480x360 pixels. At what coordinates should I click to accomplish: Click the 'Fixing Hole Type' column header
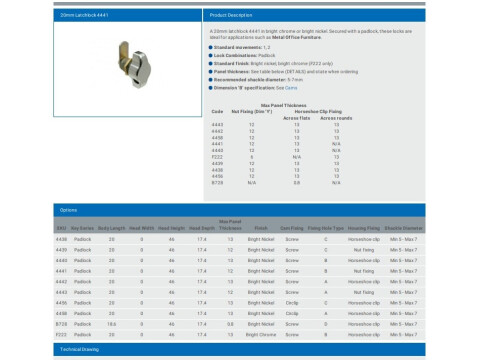[326, 228]
